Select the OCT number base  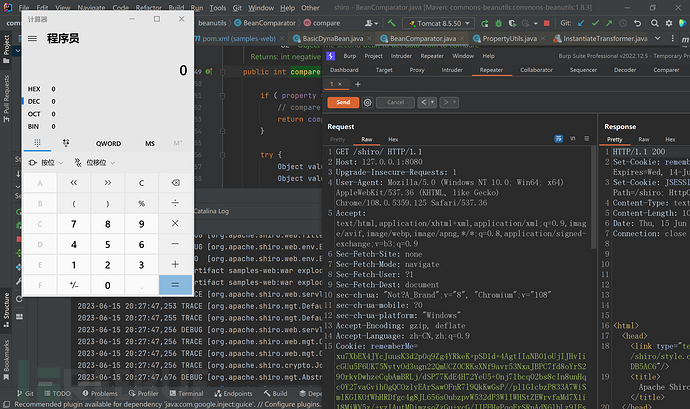click(x=36, y=114)
